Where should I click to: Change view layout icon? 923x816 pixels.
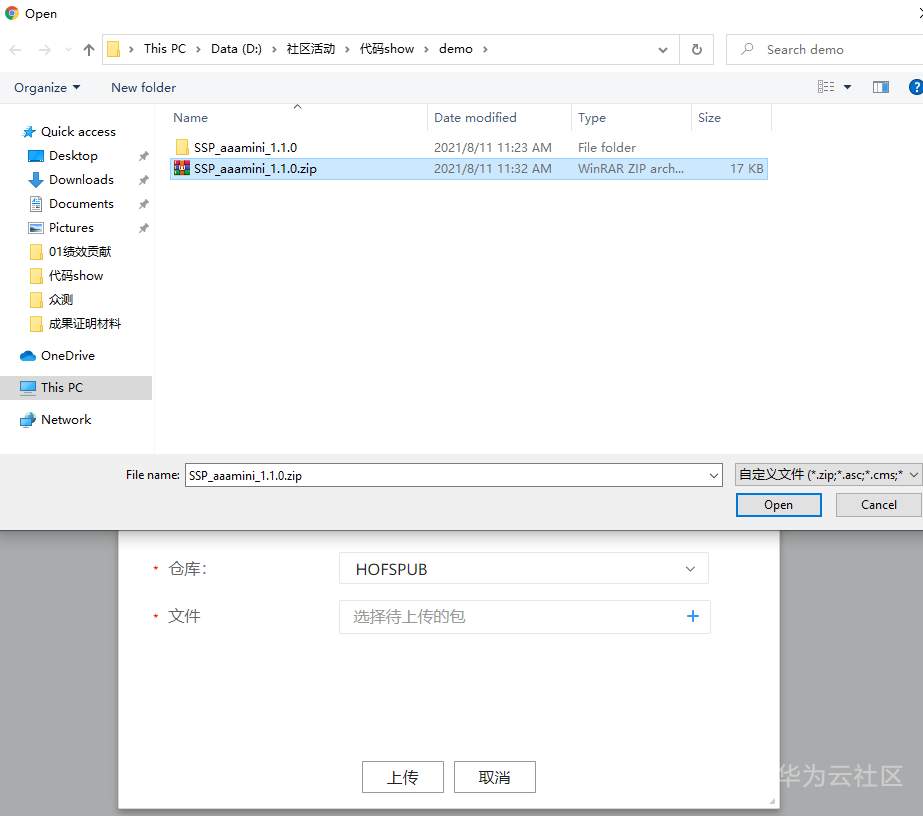(826, 87)
